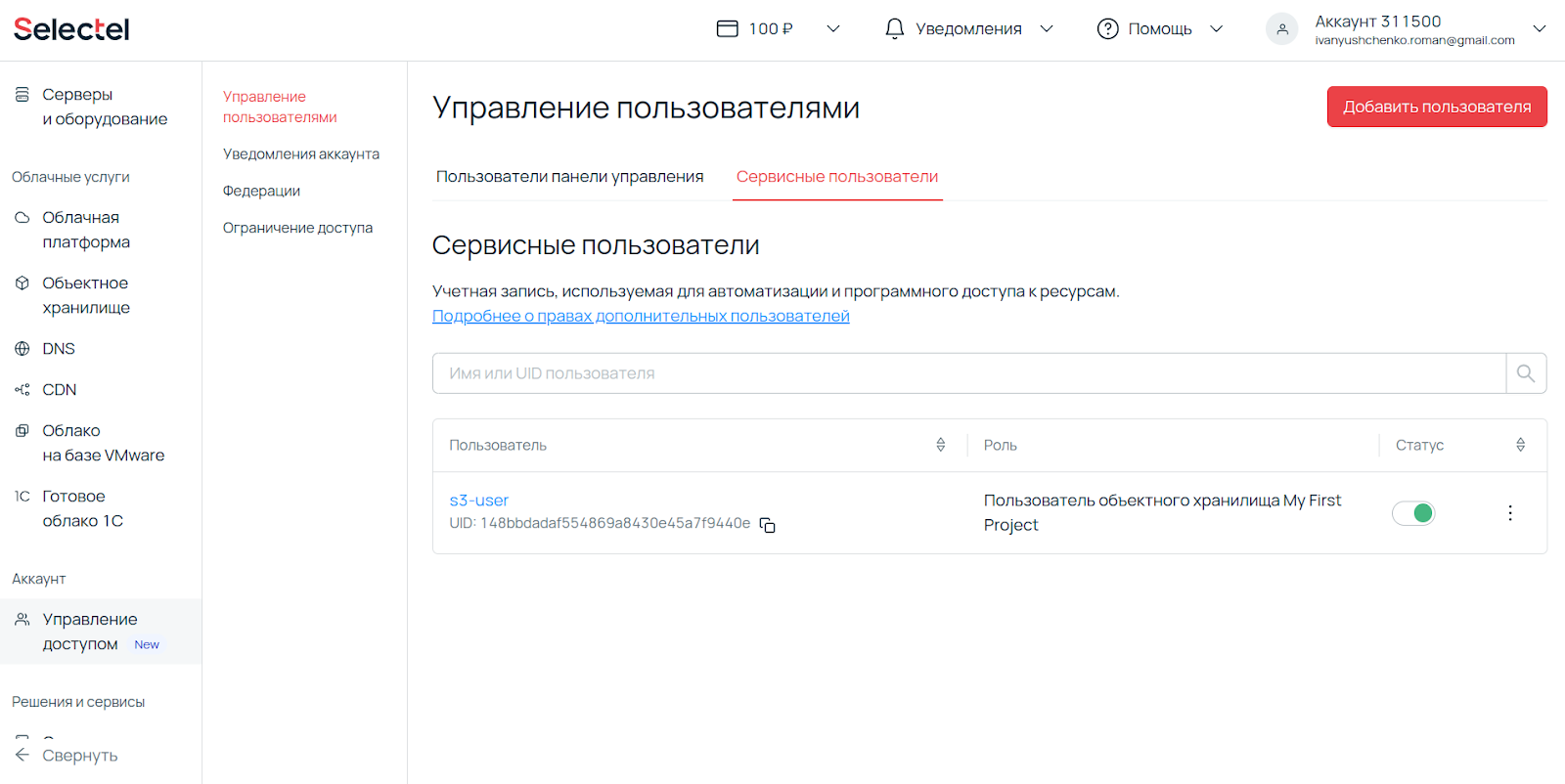The height and width of the screenshot is (784, 1565).
Task: Open the CDN sidebar label
Action: [60, 390]
